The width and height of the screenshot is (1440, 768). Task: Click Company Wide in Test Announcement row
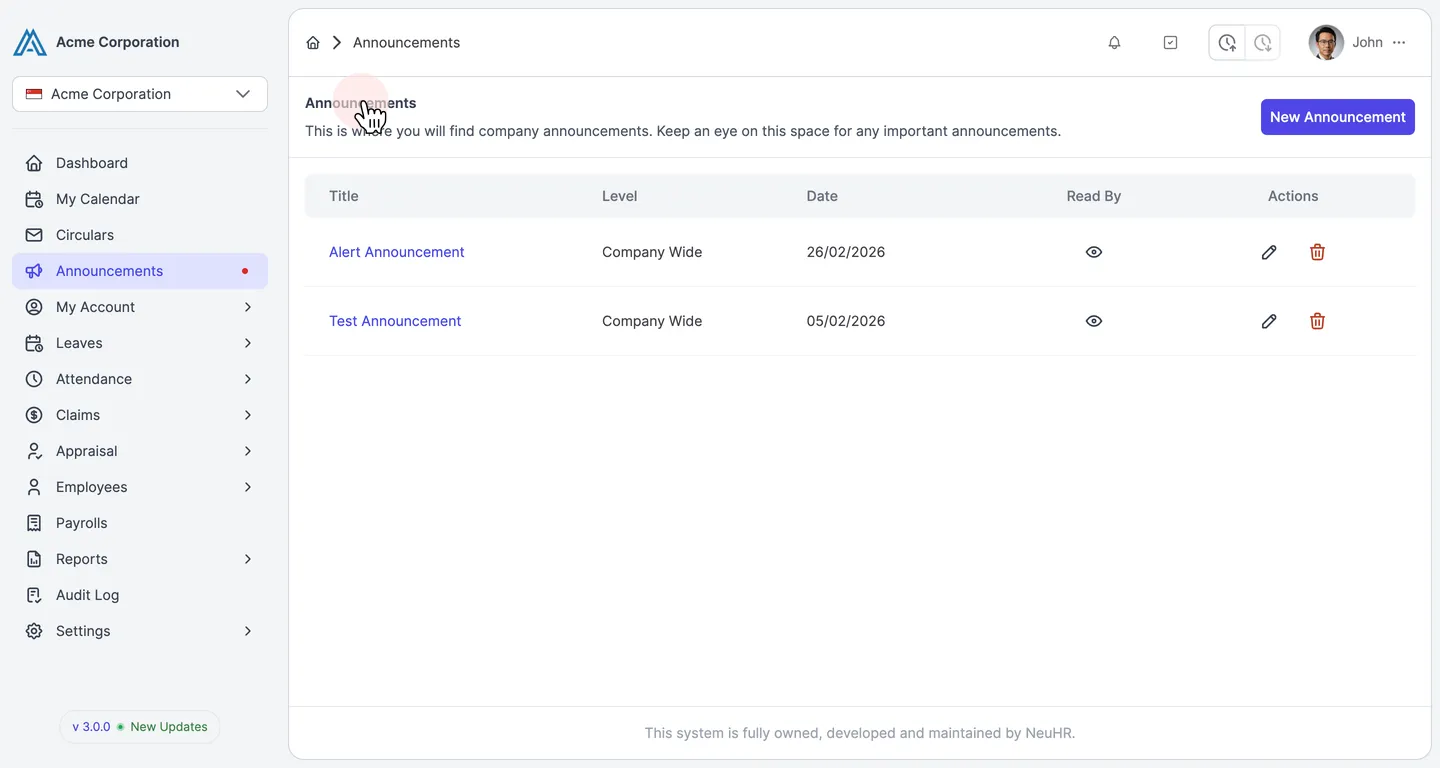[x=652, y=321]
